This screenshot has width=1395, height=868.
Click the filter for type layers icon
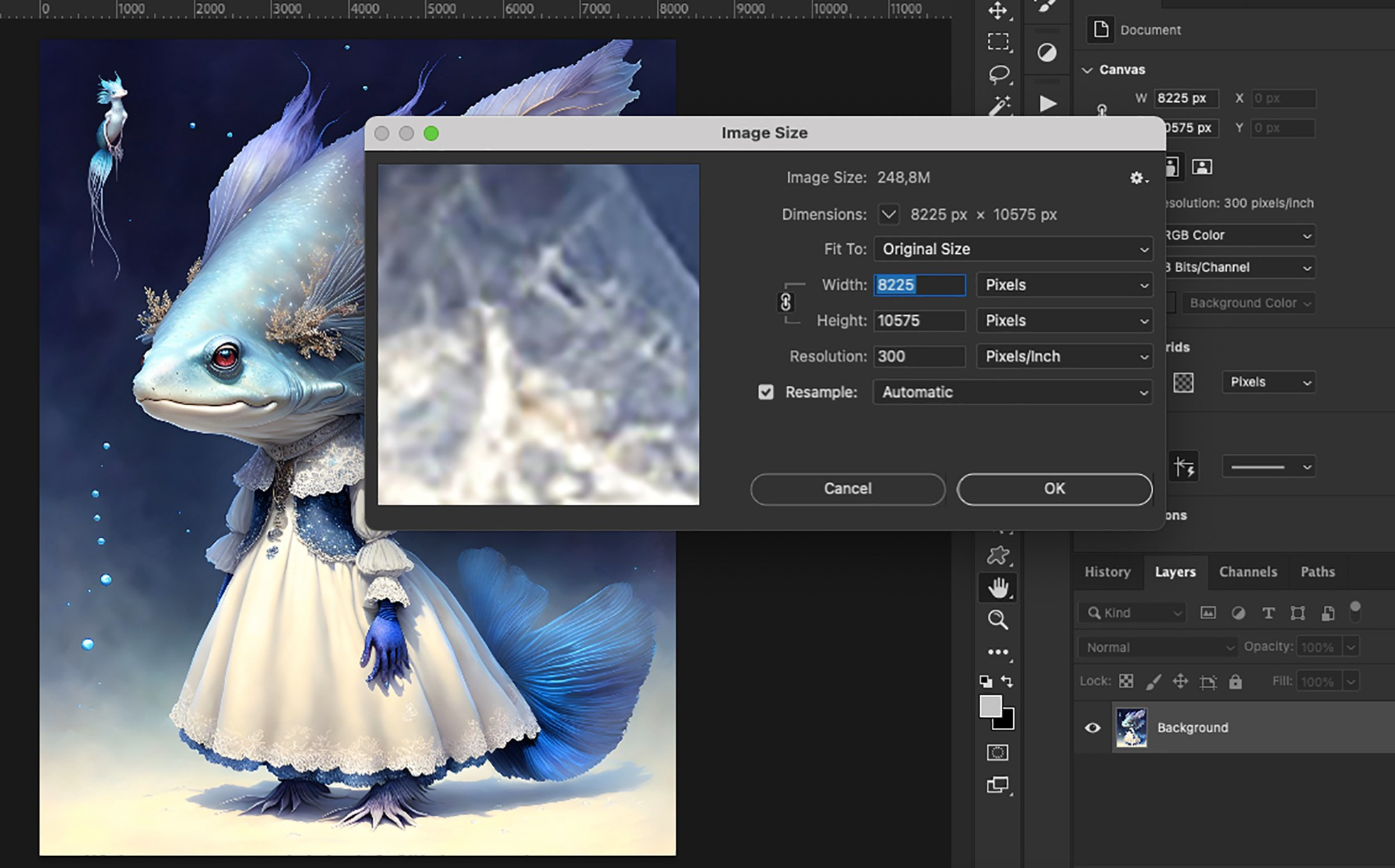1268,613
